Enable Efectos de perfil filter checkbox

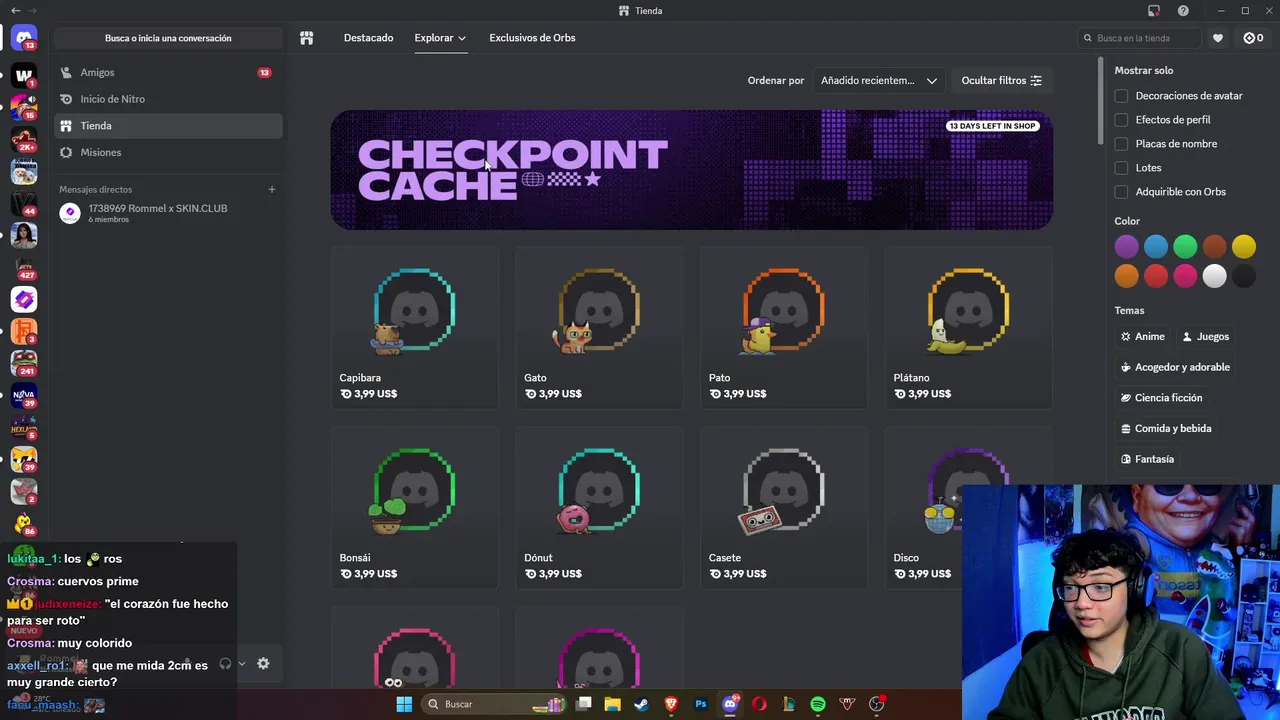pos(1121,120)
